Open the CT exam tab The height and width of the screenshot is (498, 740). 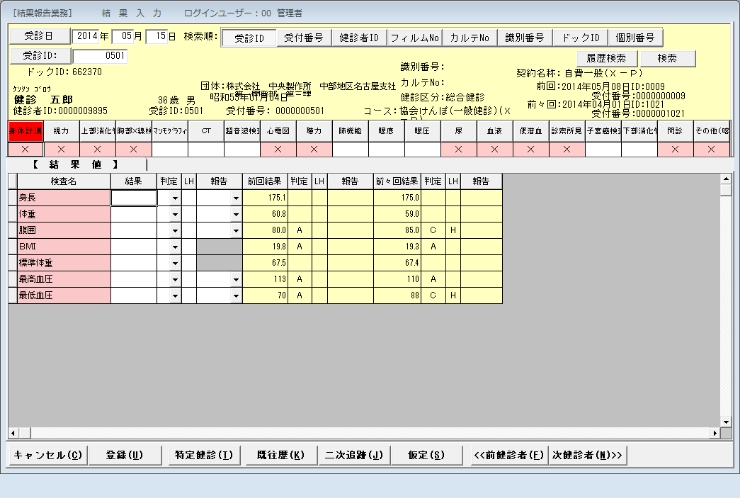pyautogui.click(x=206, y=131)
